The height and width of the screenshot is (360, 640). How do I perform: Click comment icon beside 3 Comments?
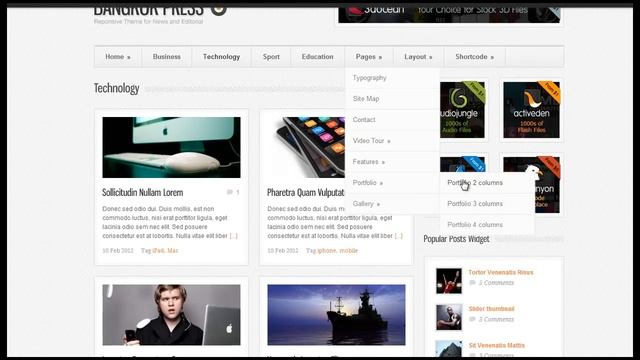click(472, 319)
